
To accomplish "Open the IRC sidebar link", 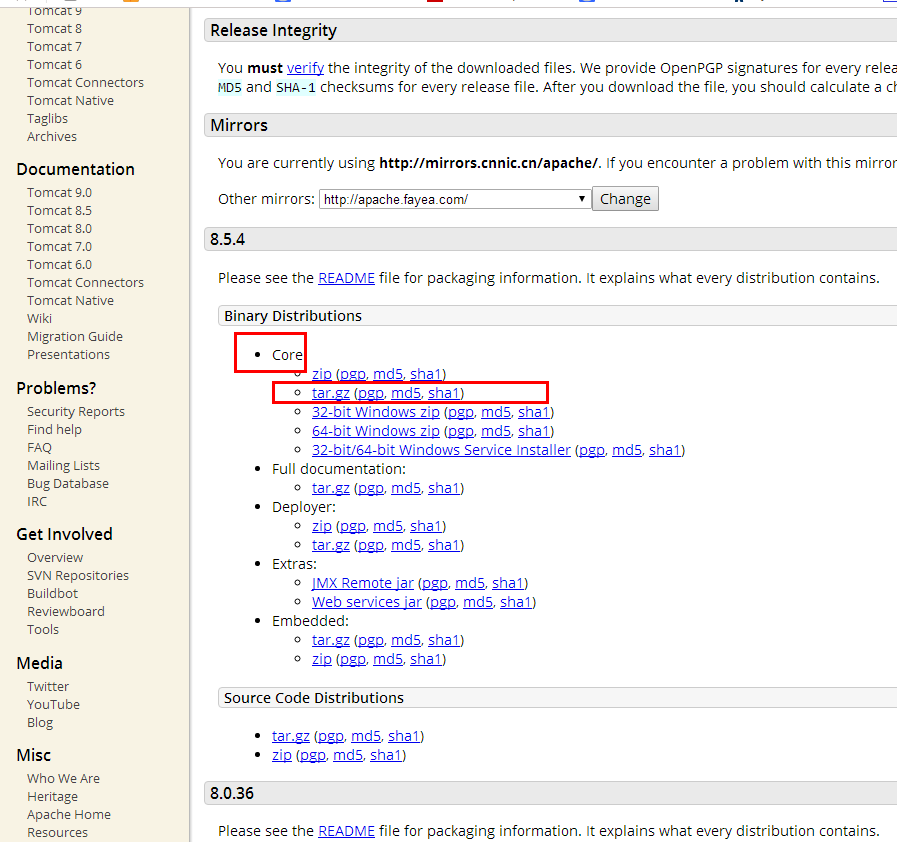I will click(37, 502).
